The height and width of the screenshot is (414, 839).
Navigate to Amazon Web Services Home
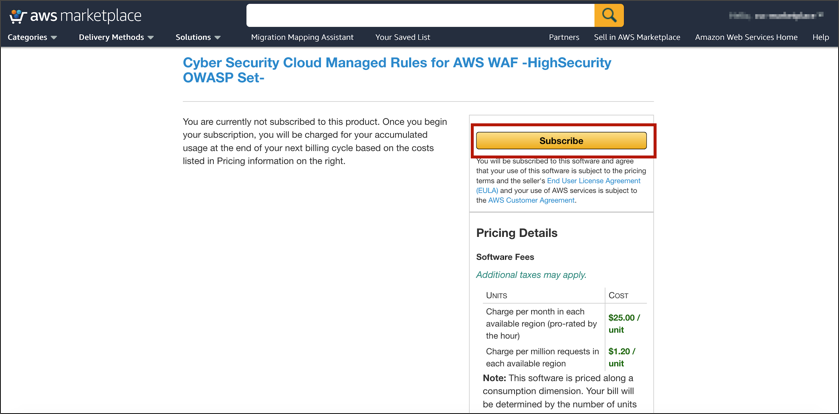click(746, 37)
